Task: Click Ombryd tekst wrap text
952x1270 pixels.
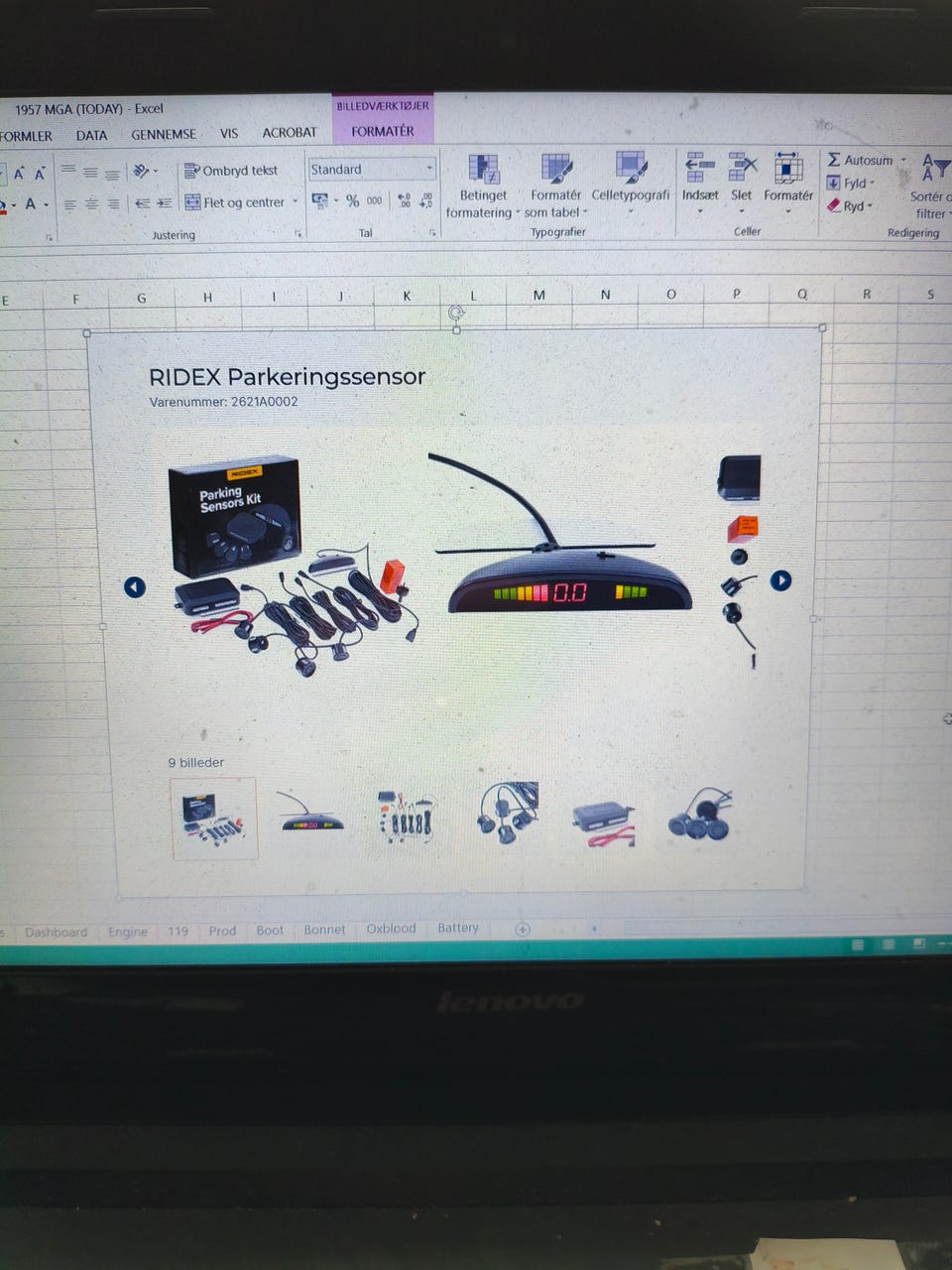Action: pyautogui.click(x=231, y=171)
